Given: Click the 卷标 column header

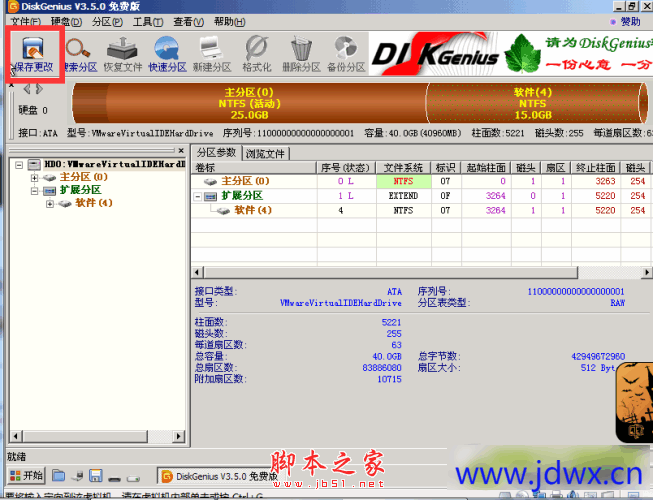Looking at the screenshot, I should (x=254, y=168).
